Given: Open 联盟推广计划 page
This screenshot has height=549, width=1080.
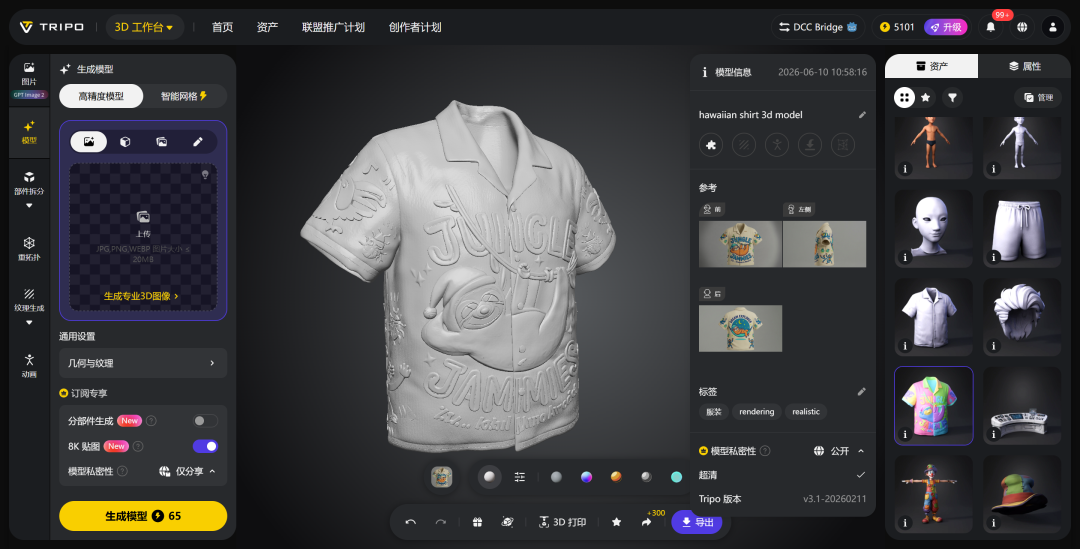Looking at the screenshot, I should (333, 27).
